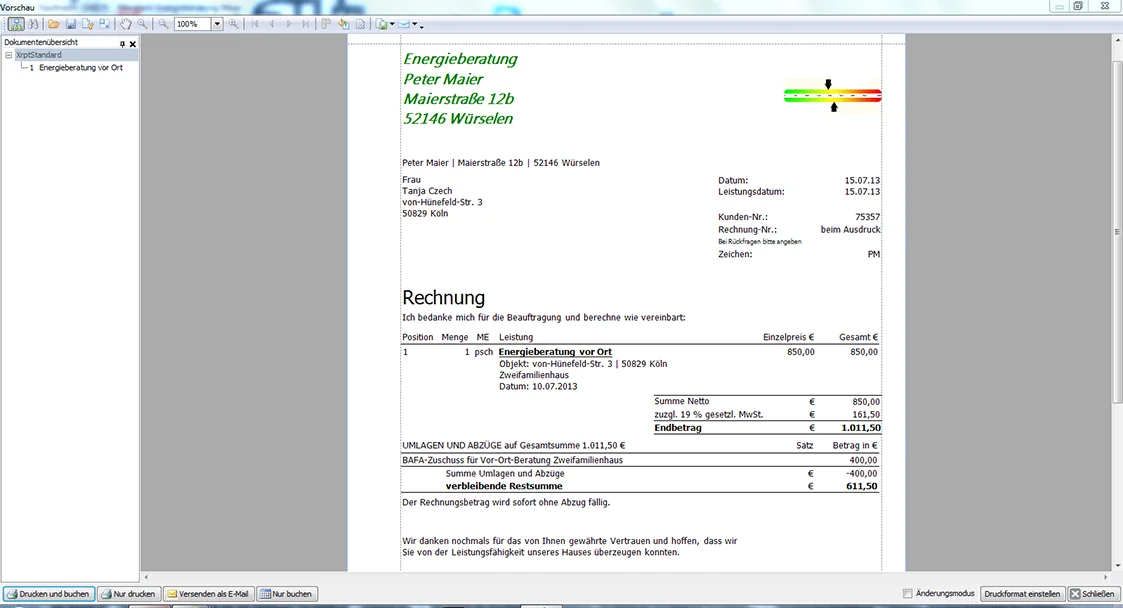Click the 'Rechnung' heading in the preview
The image size is (1123, 608).
(x=443, y=297)
